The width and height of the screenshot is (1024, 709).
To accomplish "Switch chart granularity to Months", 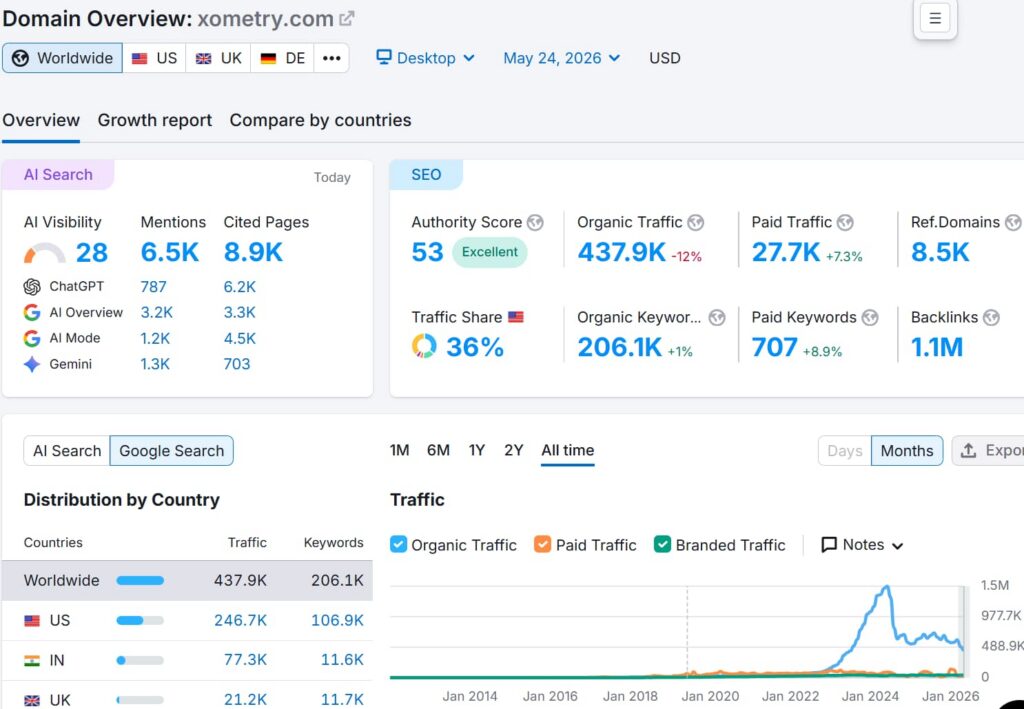I will click(907, 450).
